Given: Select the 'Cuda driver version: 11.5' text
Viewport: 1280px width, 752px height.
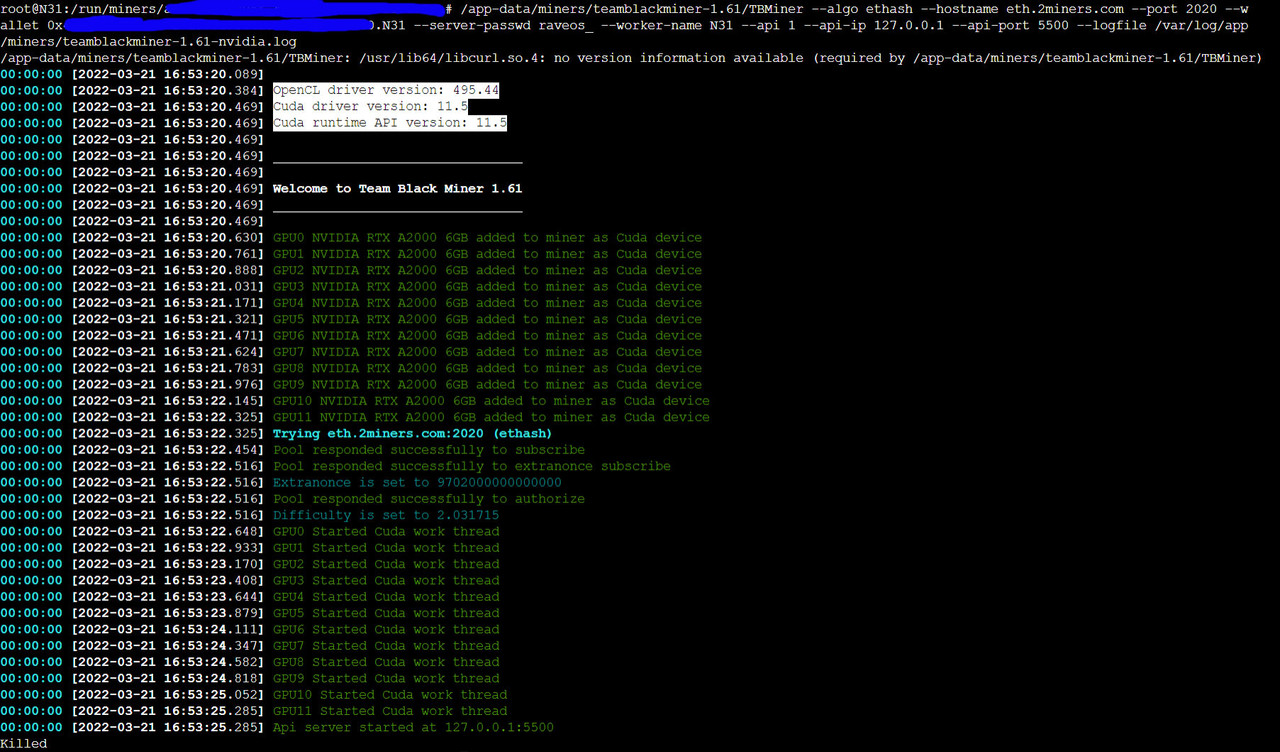Looking at the screenshot, I should tap(370, 106).
